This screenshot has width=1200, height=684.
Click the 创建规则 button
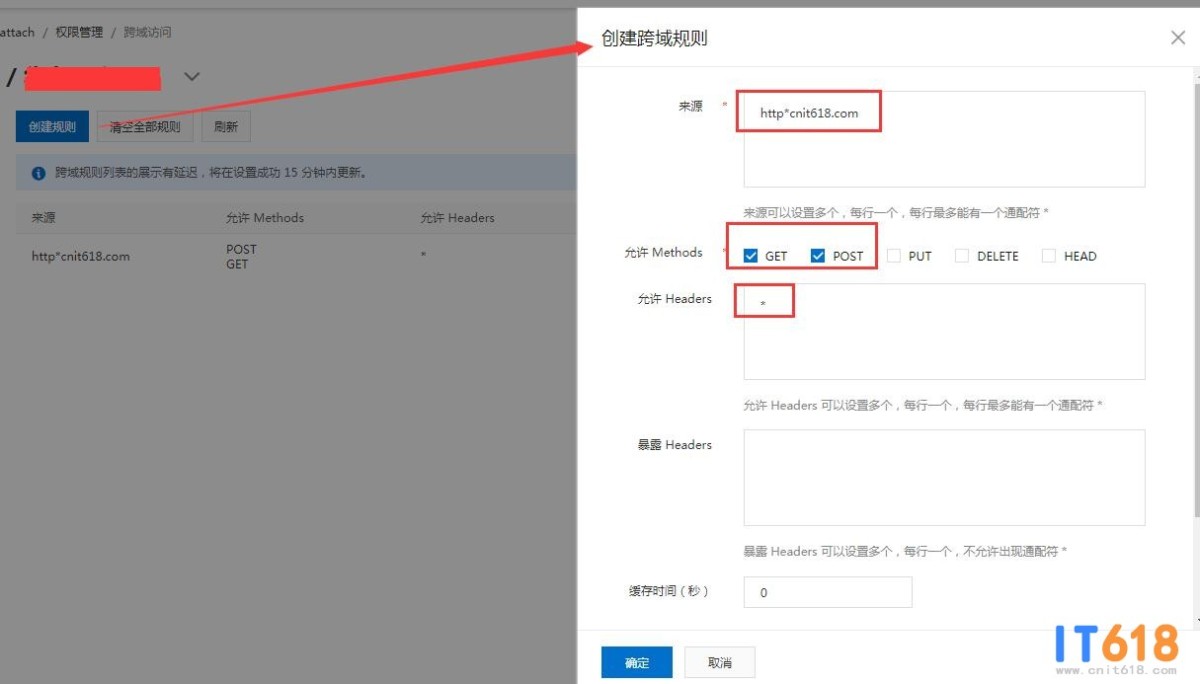coord(52,127)
